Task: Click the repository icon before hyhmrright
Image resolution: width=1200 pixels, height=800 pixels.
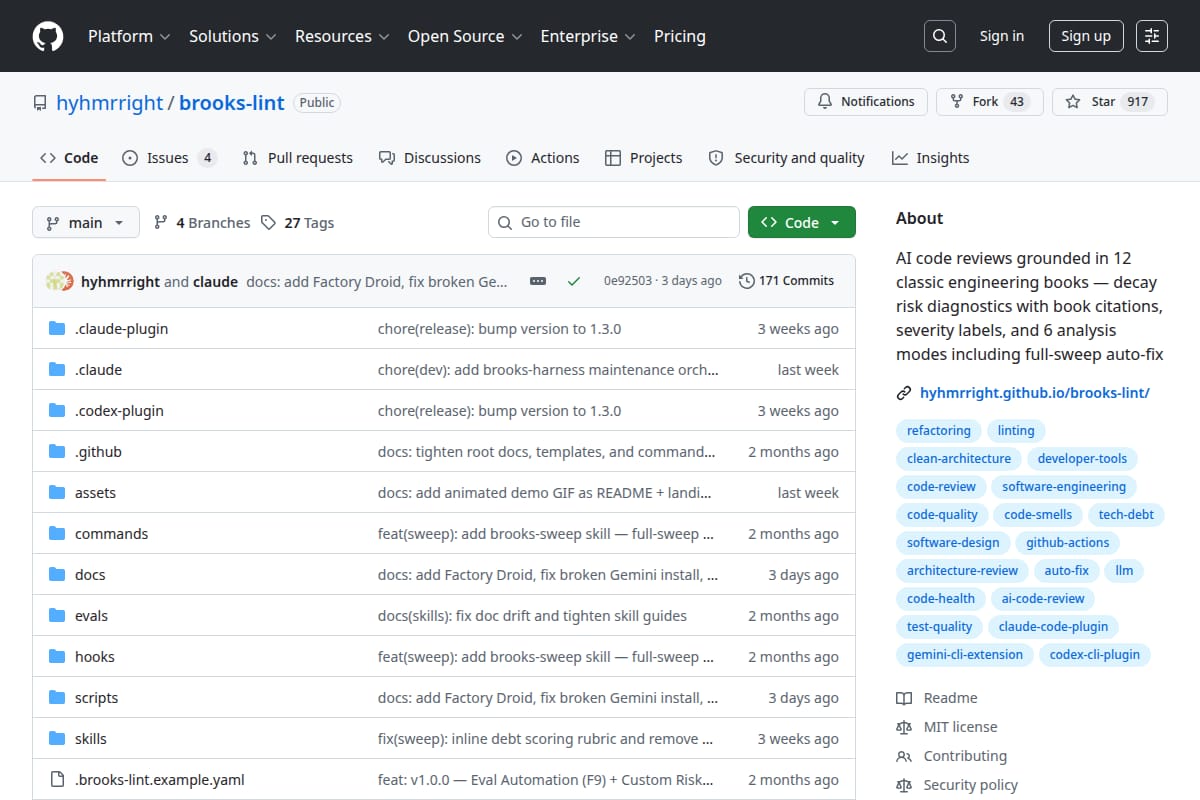Action: pyautogui.click(x=40, y=103)
